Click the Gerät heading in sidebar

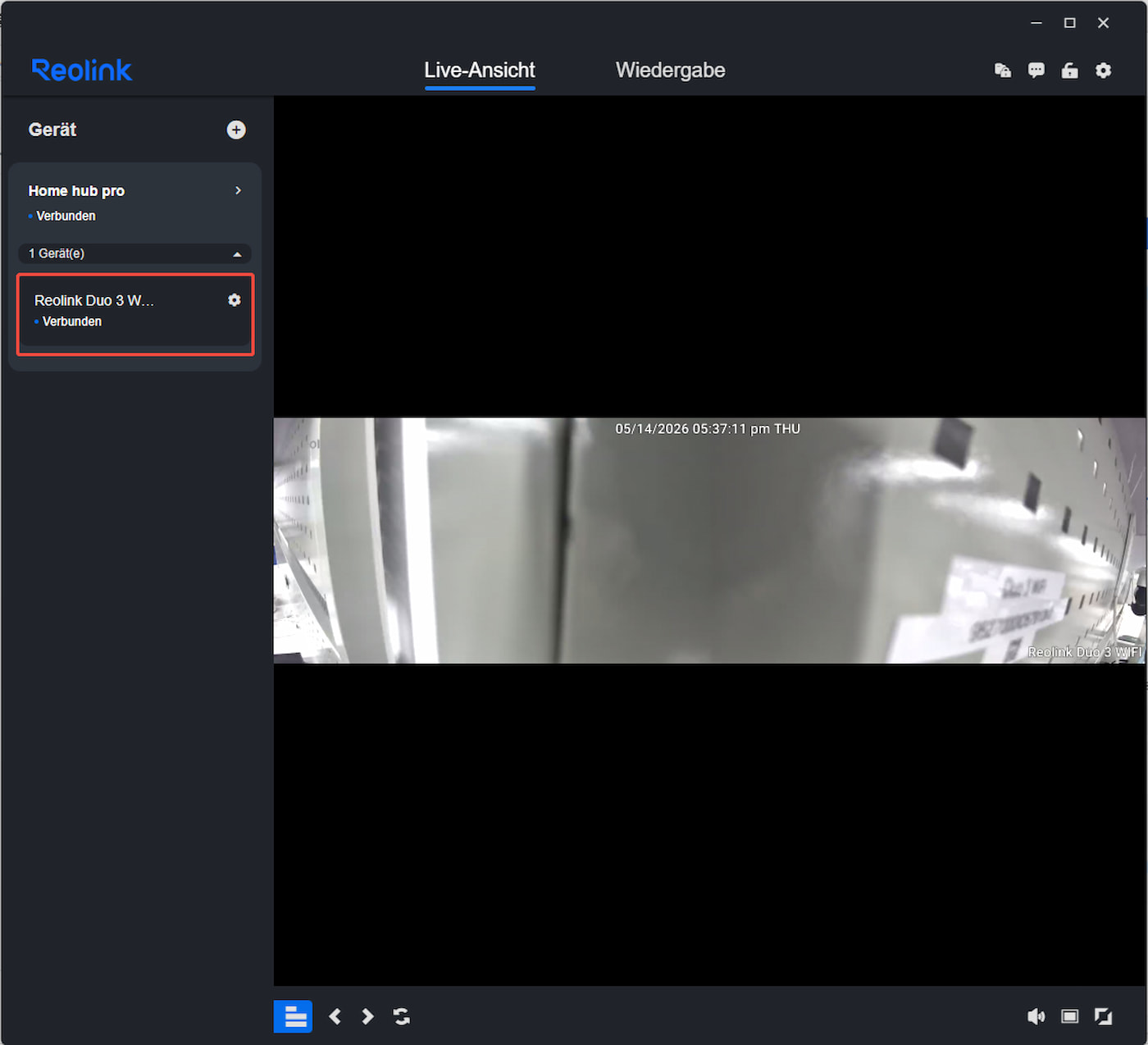pos(52,130)
